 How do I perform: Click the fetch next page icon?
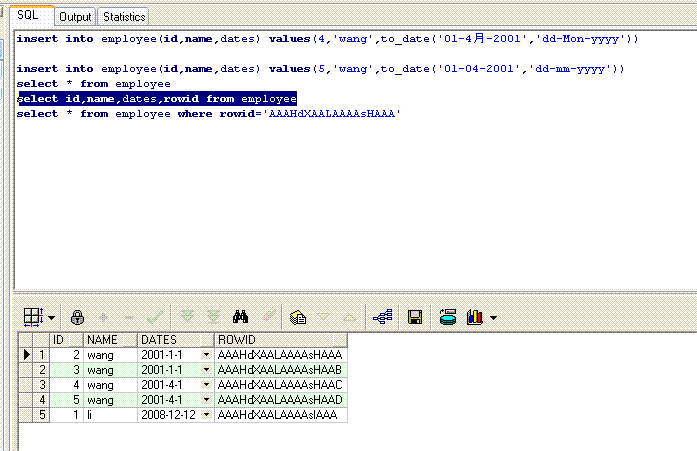point(187,316)
